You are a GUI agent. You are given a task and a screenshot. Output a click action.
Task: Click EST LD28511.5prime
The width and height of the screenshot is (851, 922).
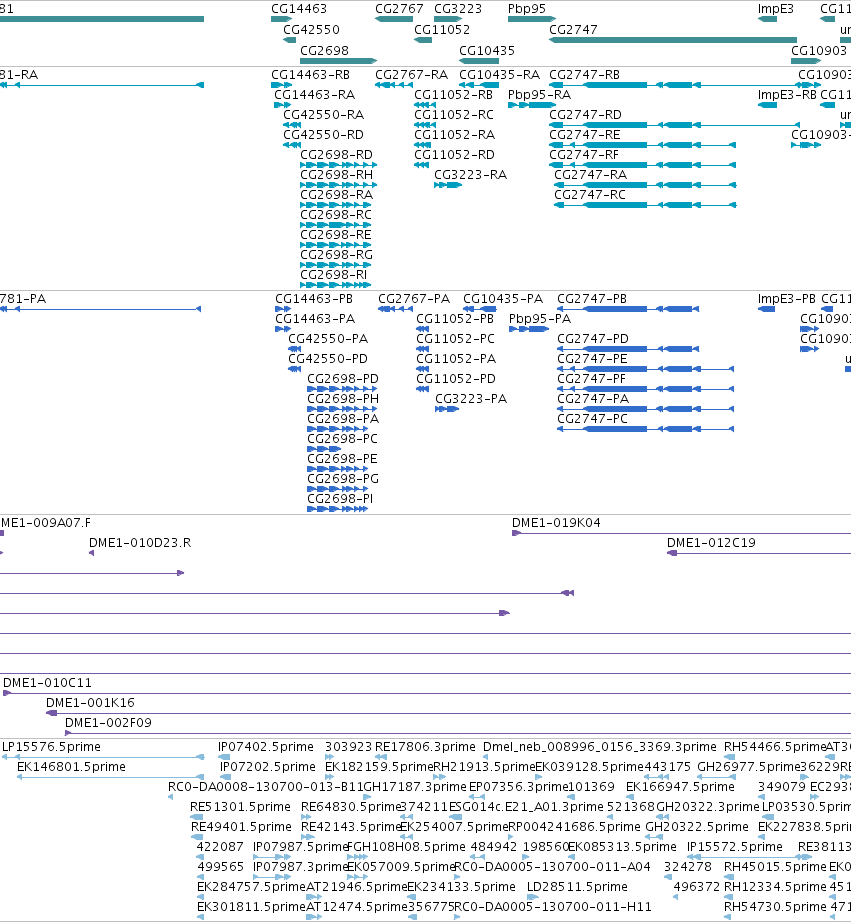point(577,887)
